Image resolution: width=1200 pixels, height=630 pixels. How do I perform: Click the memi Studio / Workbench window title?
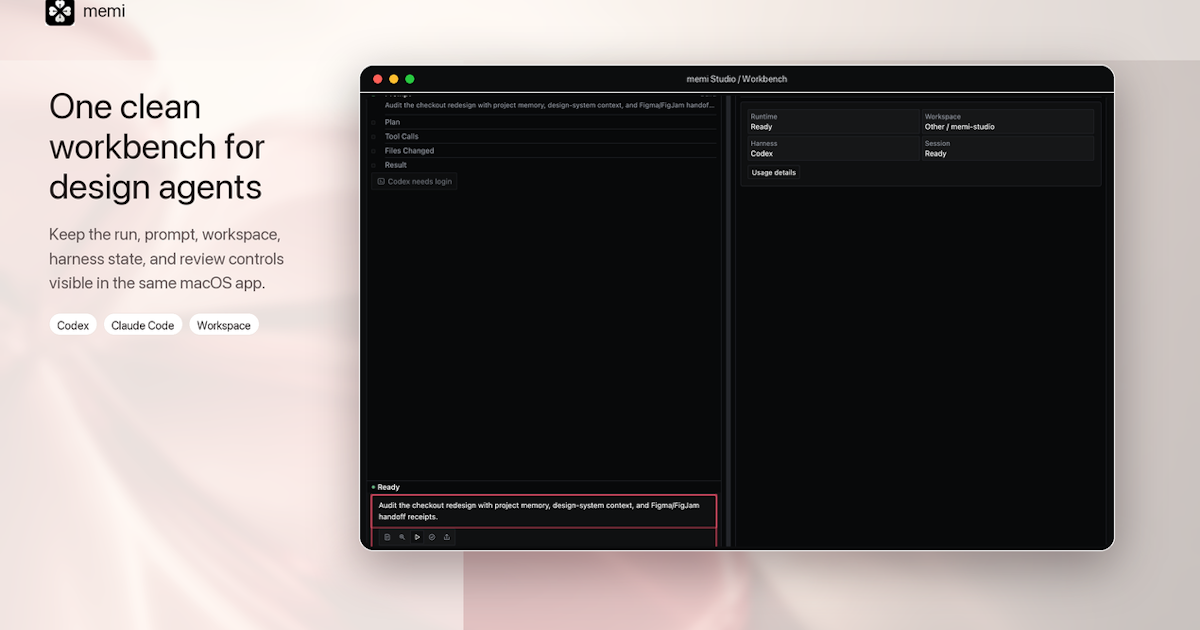(x=737, y=79)
